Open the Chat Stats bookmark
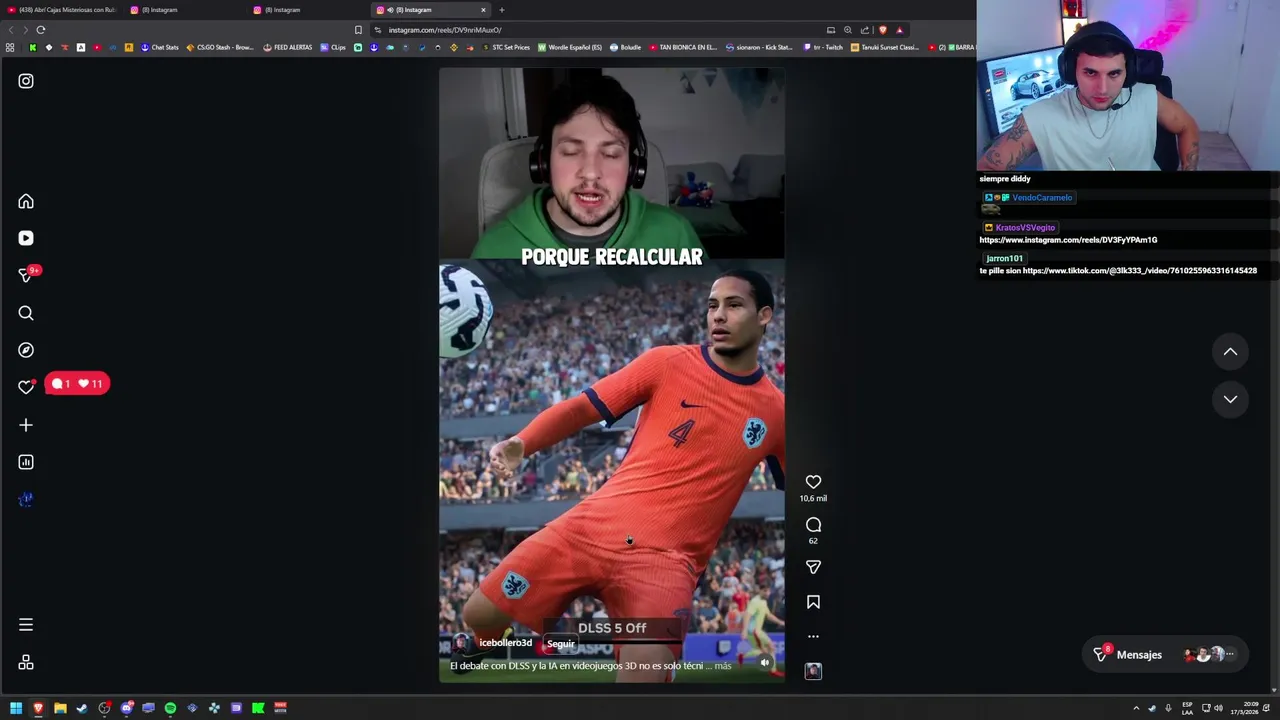Image resolution: width=1280 pixels, height=720 pixels. pos(160,47)
